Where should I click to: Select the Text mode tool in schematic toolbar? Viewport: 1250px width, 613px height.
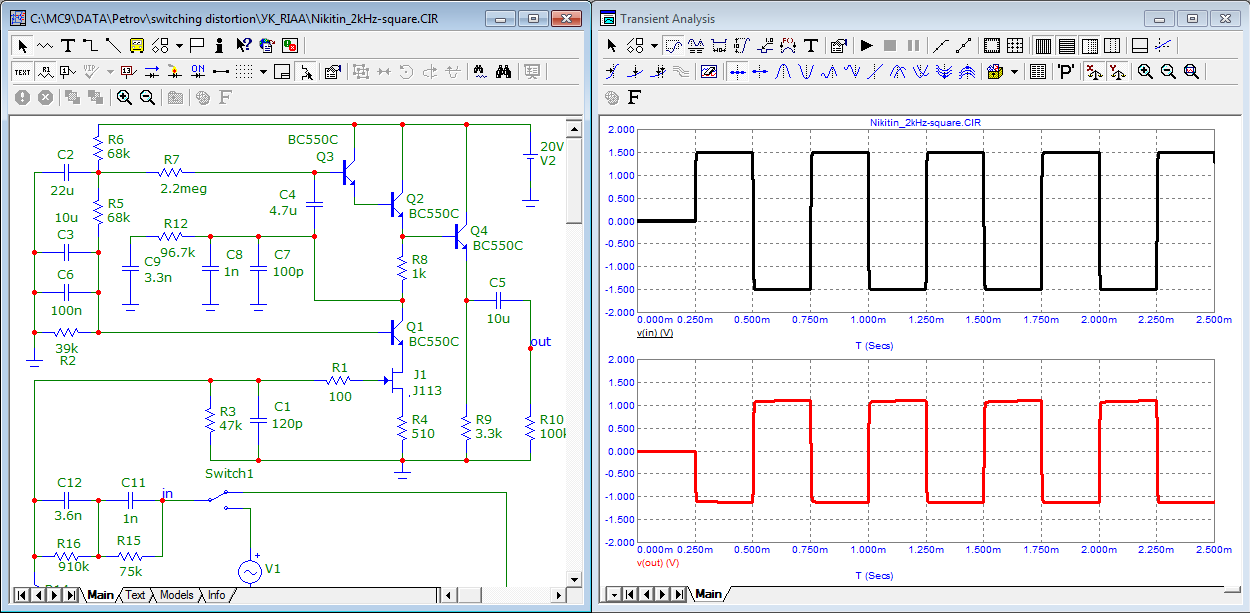(x=68, y=45)
